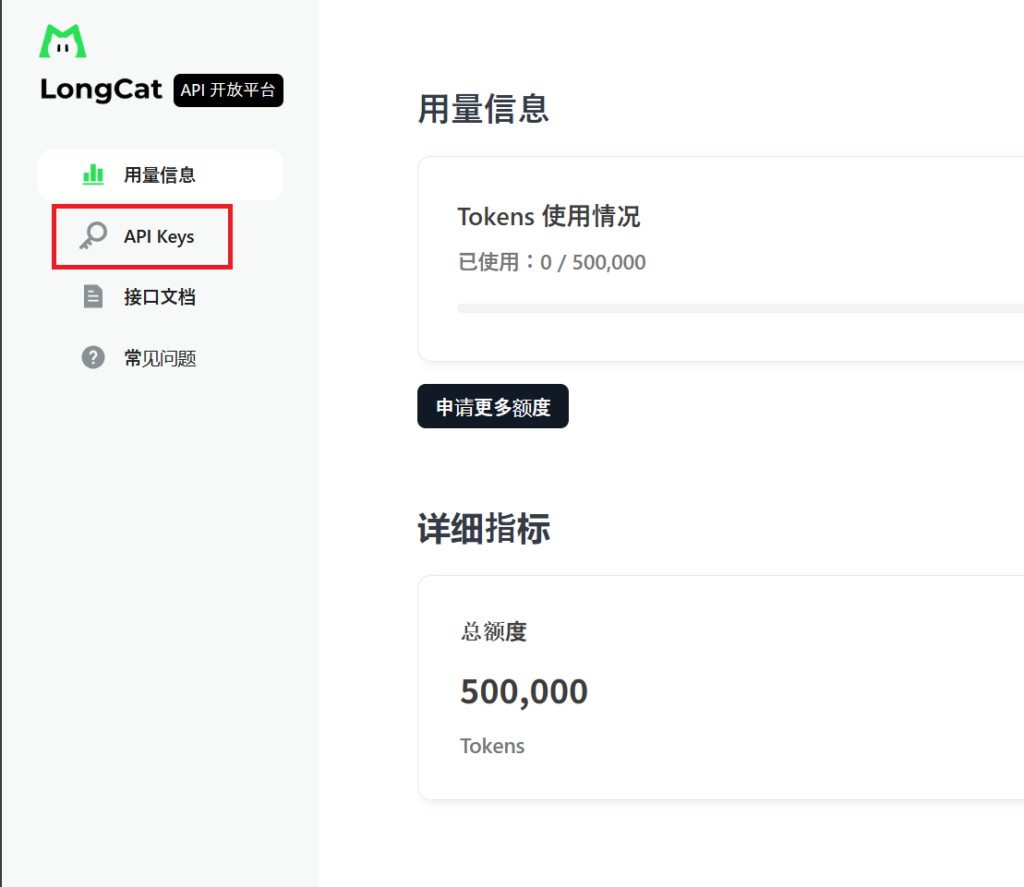Click the green usage-statistics sidebar icon
1024x887 pixels.
tap(92, 174)
